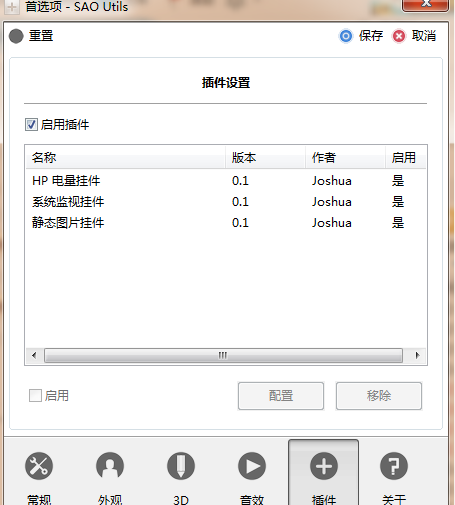
Task: Sort by the 版本 column header
Action: click(265, 157)
